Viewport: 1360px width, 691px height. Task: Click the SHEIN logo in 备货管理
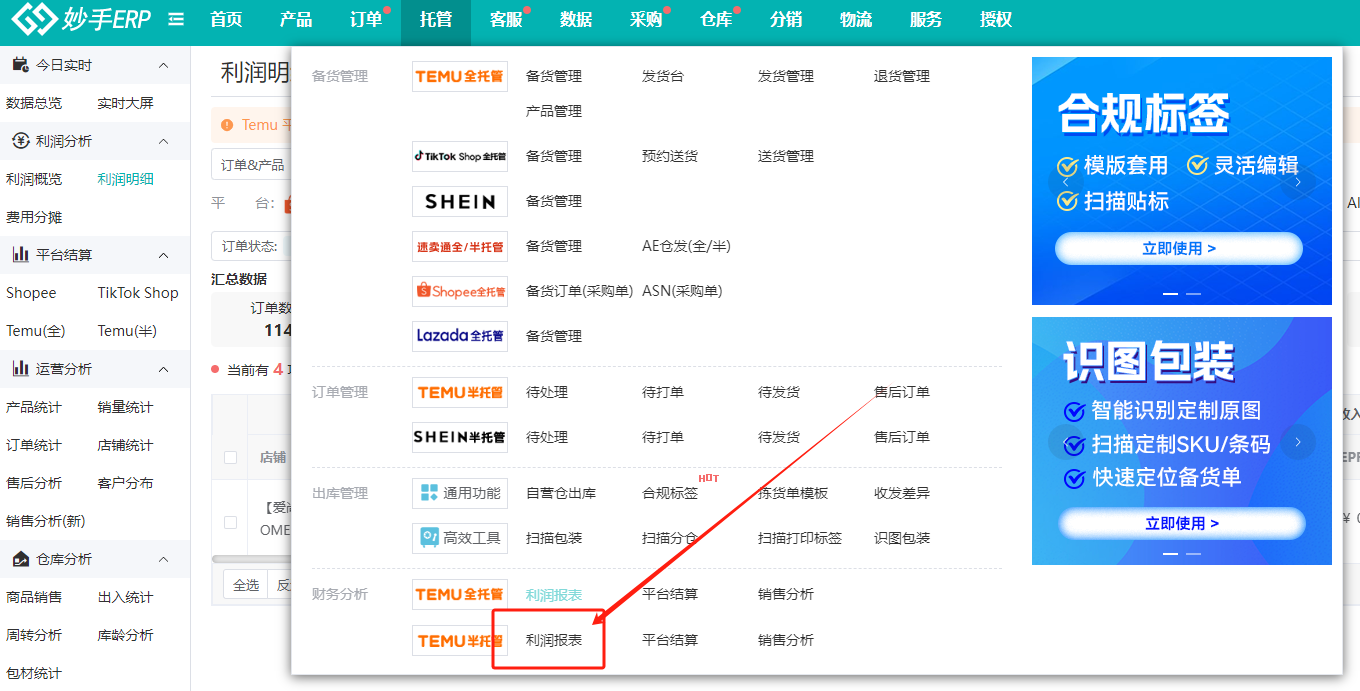pyautogui.click(x=460, y=201)
